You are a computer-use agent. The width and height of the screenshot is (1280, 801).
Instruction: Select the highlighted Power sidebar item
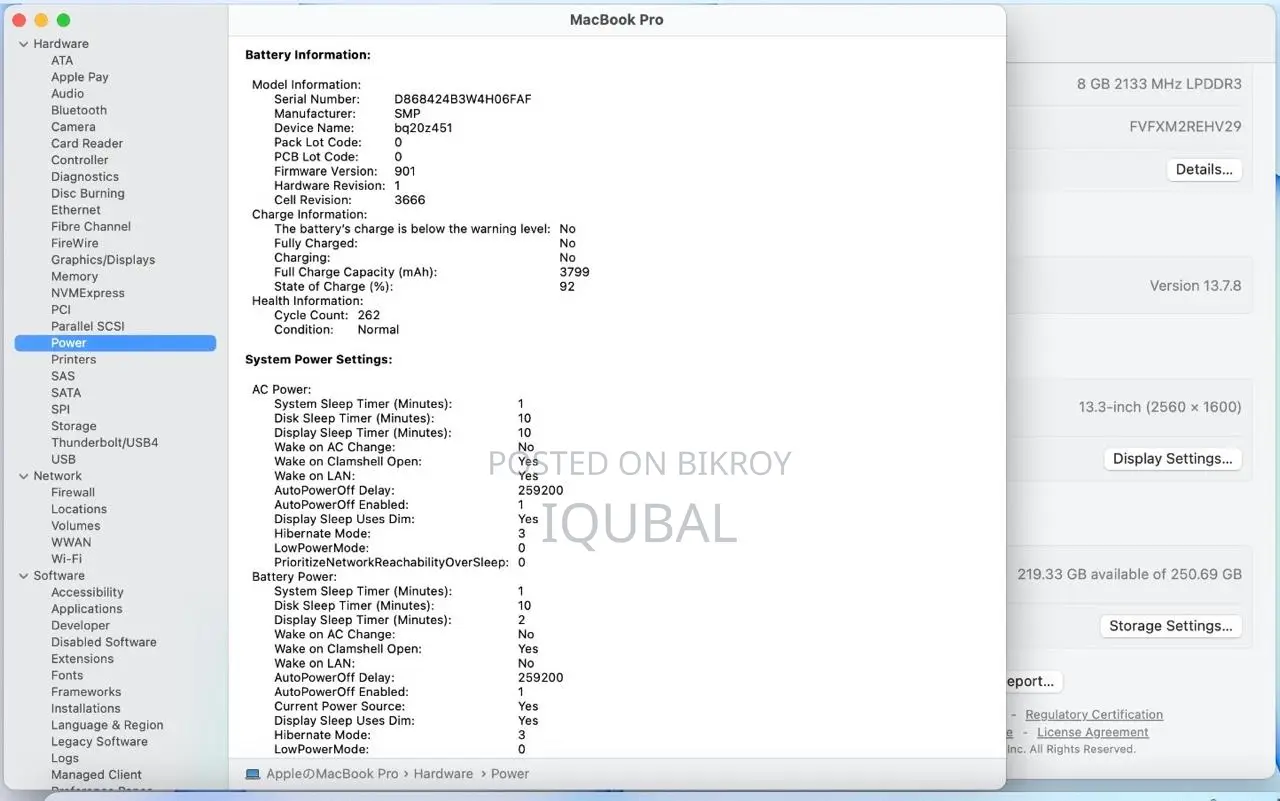[115, 343]
